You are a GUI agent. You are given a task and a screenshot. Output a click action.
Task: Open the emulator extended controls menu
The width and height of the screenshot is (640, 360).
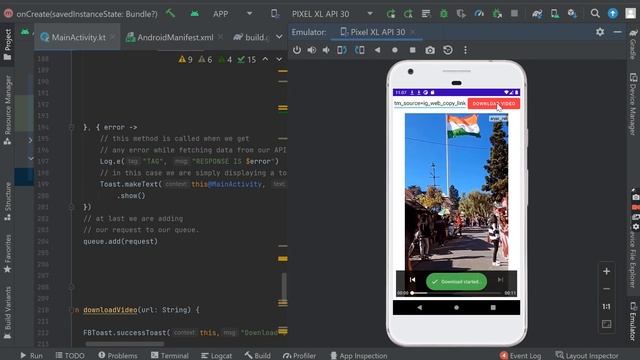(x=465, y=50)
